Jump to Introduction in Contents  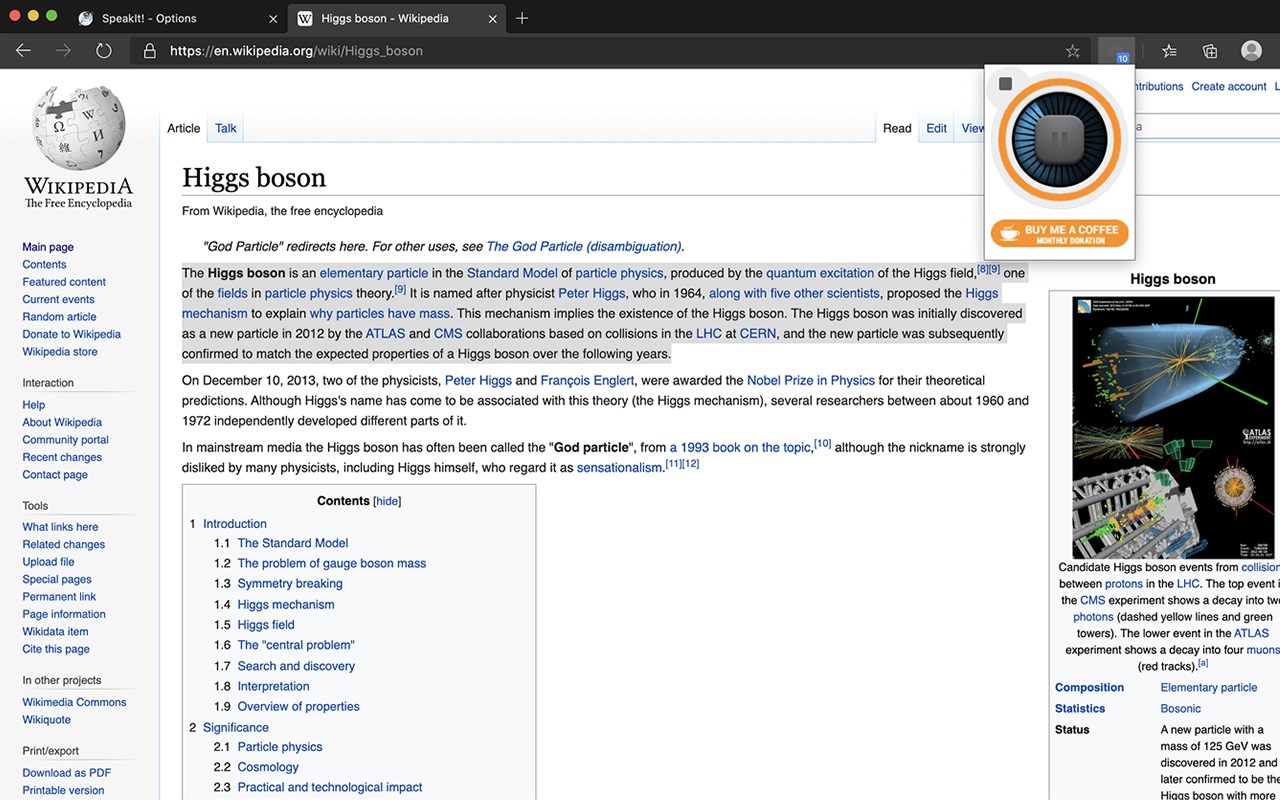point(235,524)
